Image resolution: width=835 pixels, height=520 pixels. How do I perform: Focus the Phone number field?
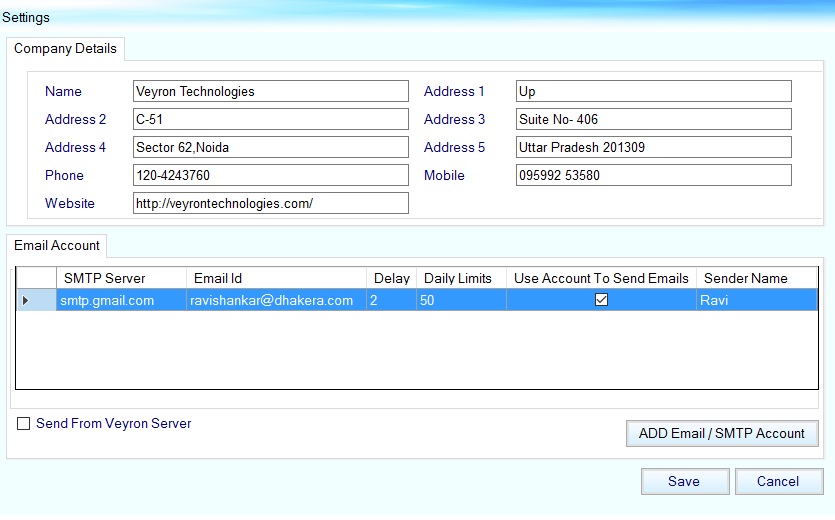270,175
